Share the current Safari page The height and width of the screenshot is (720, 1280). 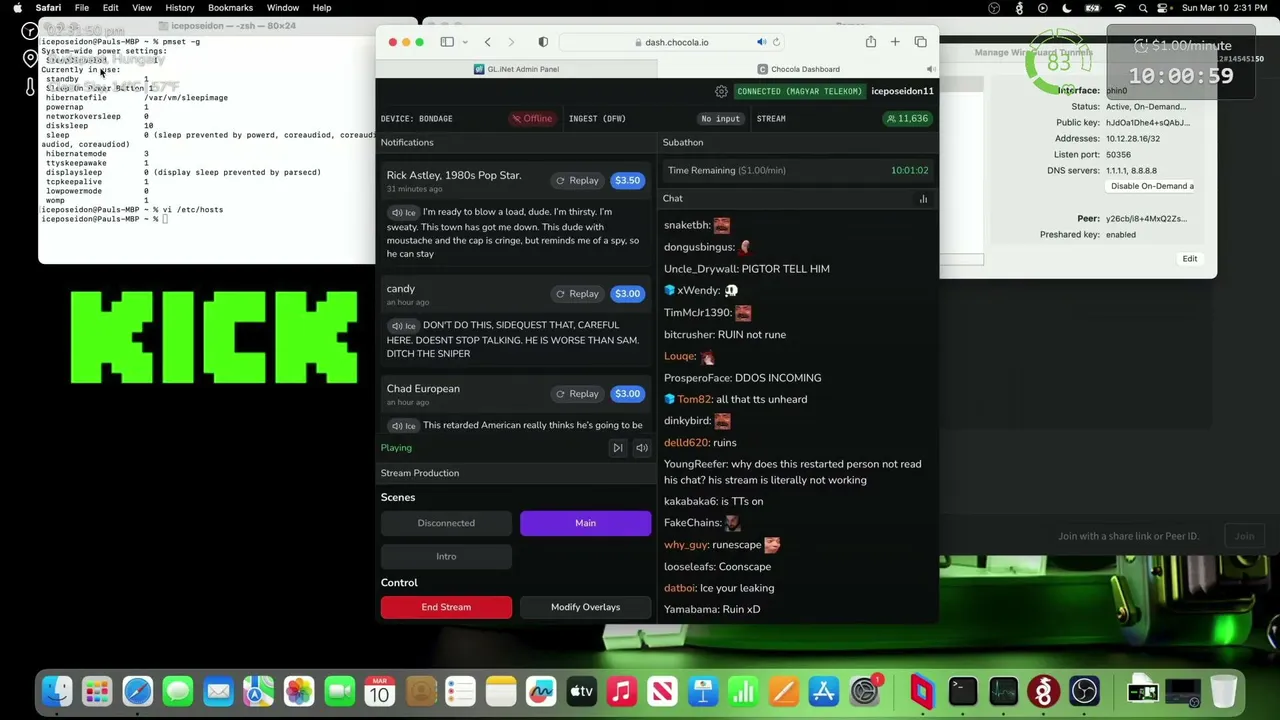click(x=871, y=42)
